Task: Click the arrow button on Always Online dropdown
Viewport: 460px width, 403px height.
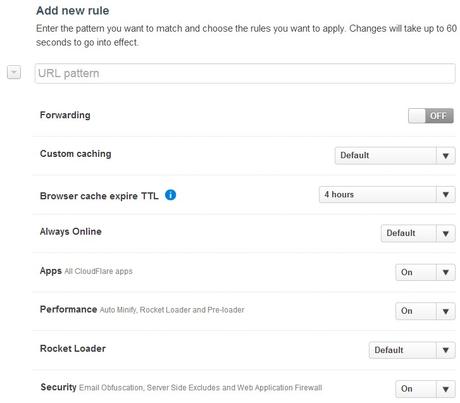Action: [x=446, y=233]
